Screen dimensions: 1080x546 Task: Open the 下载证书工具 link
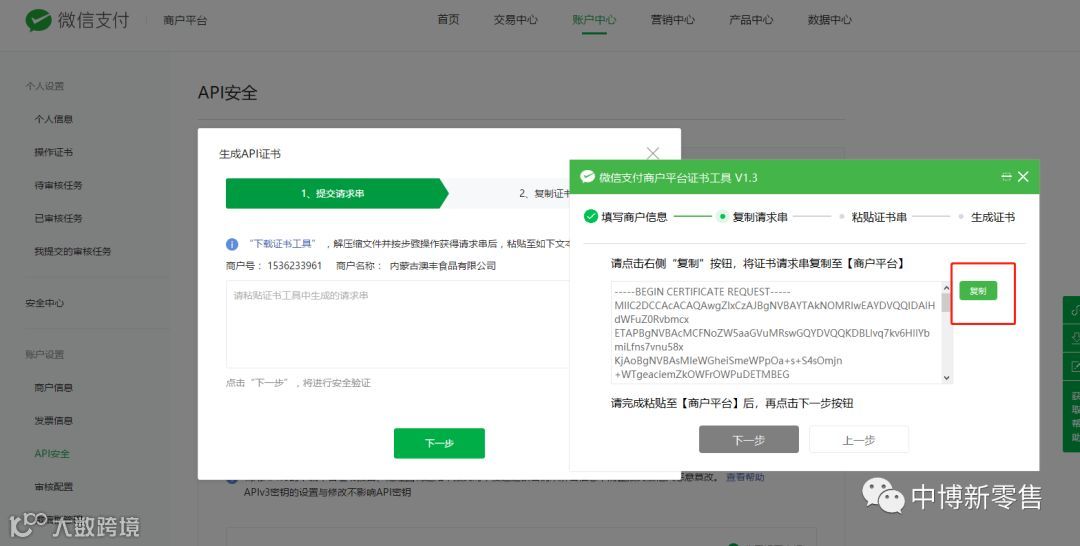click(282, 244)
